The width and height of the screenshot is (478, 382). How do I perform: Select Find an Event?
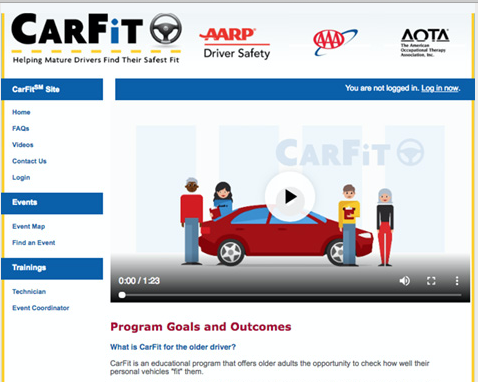click(x=34, y=243)
